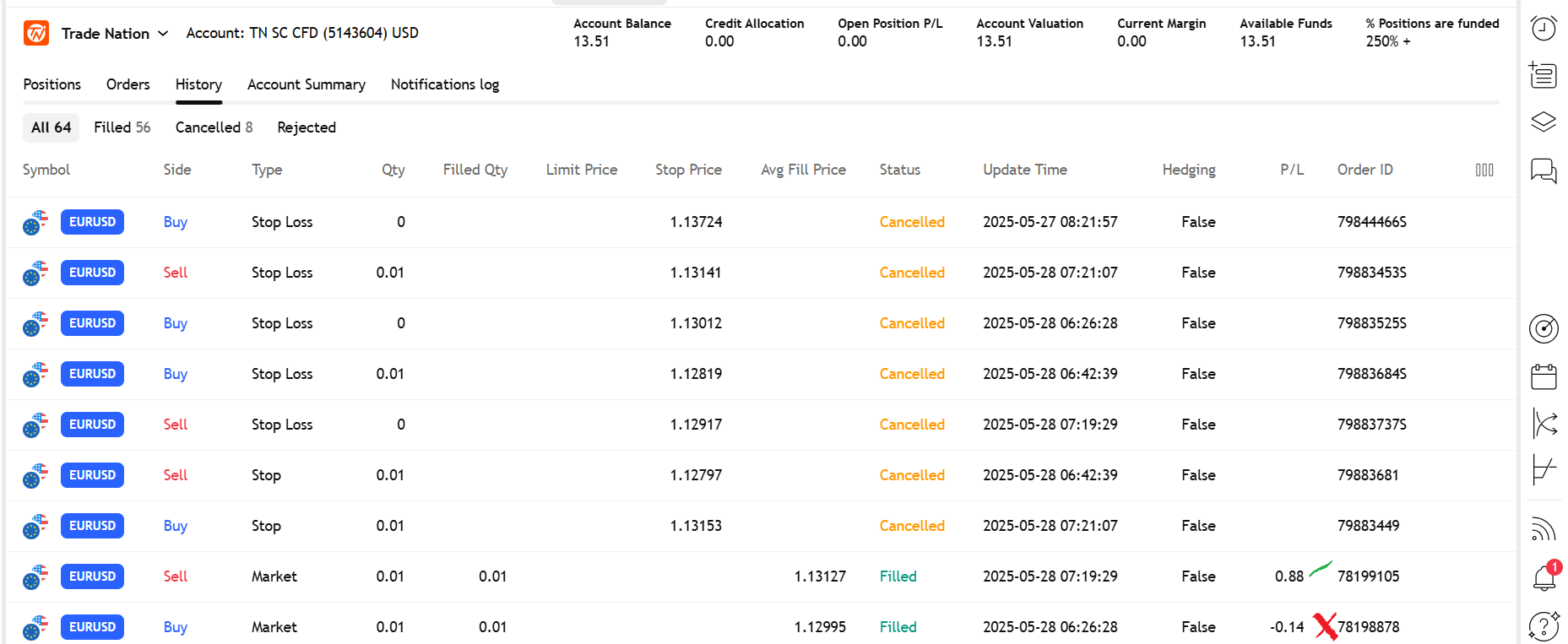The height and width of the screenshot is (644, 1568).
Task: Switch to the Orders tab
Action: tap(128, 84)
